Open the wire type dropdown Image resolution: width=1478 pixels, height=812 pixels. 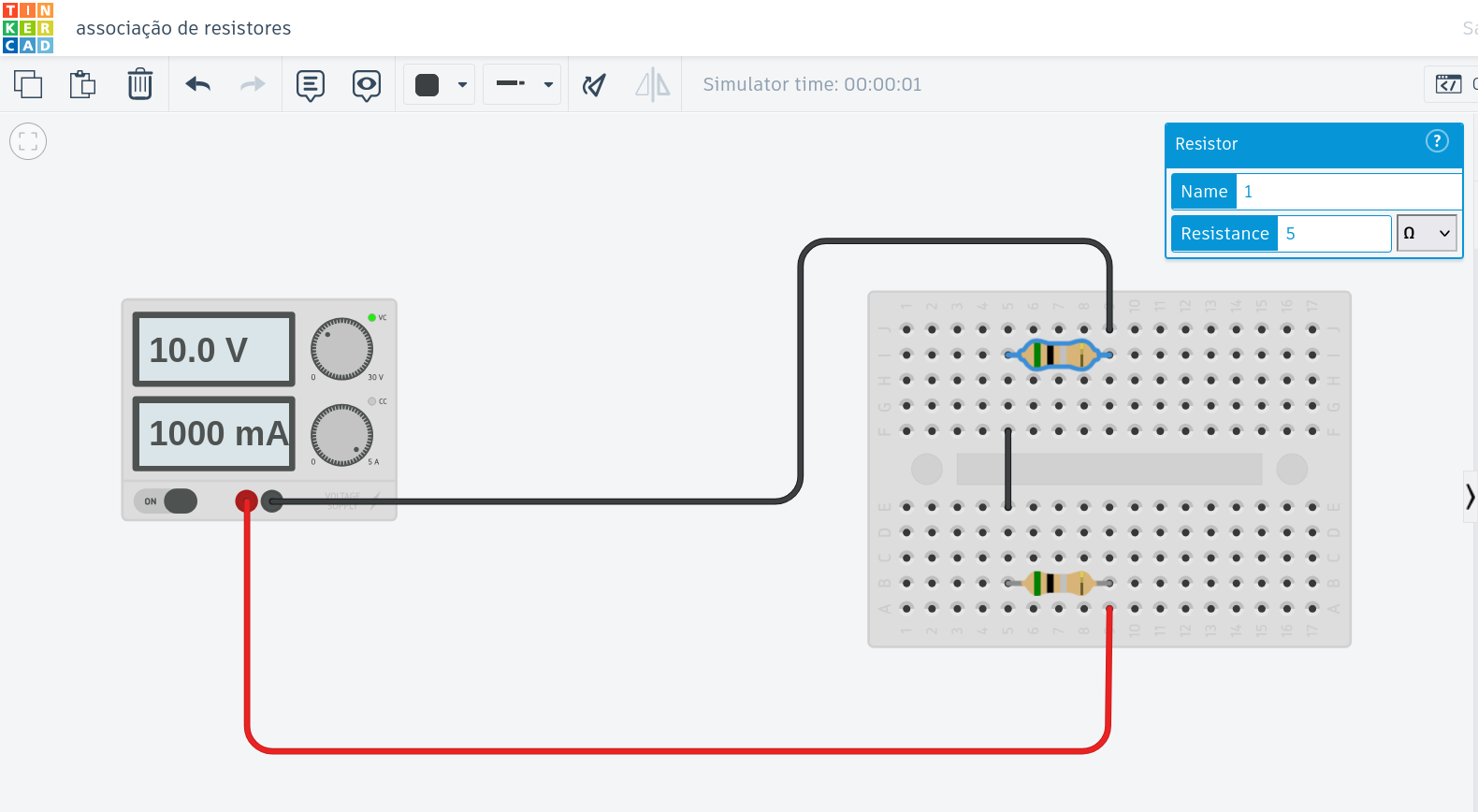[x=522, y=85]
